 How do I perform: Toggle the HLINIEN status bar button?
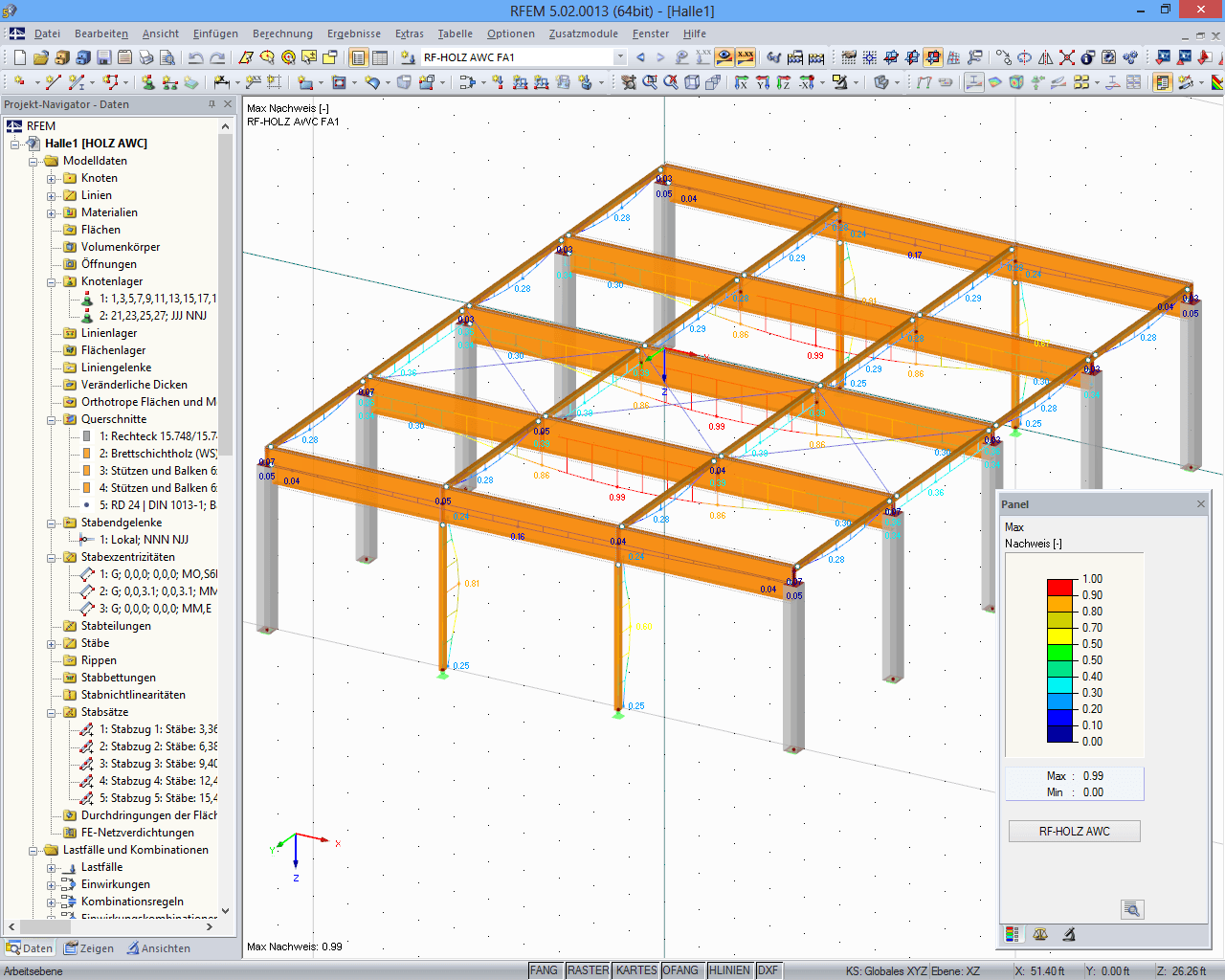(x=729, y=970)
